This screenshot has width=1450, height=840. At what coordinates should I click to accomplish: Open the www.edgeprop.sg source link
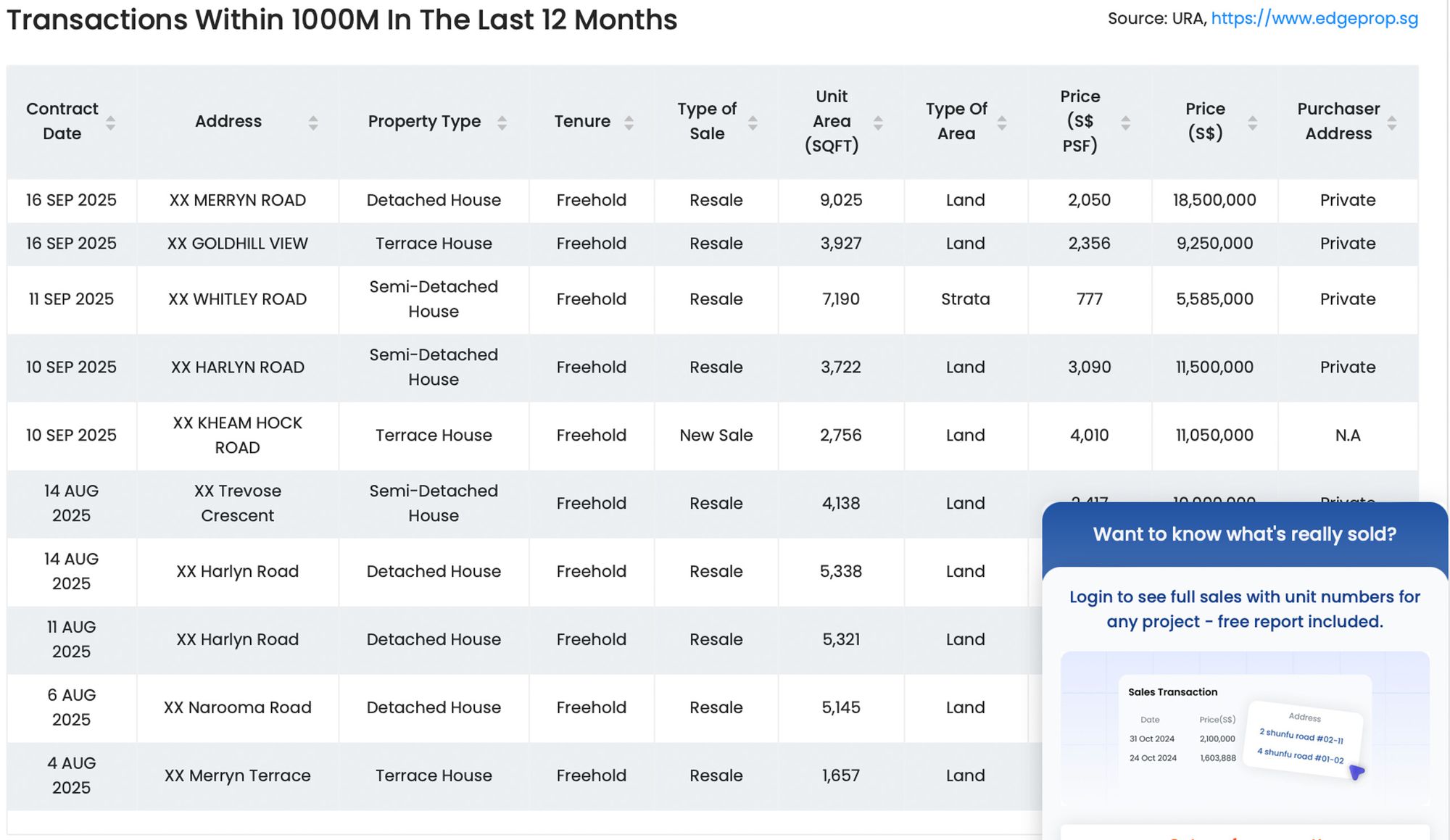[1314, 19]
